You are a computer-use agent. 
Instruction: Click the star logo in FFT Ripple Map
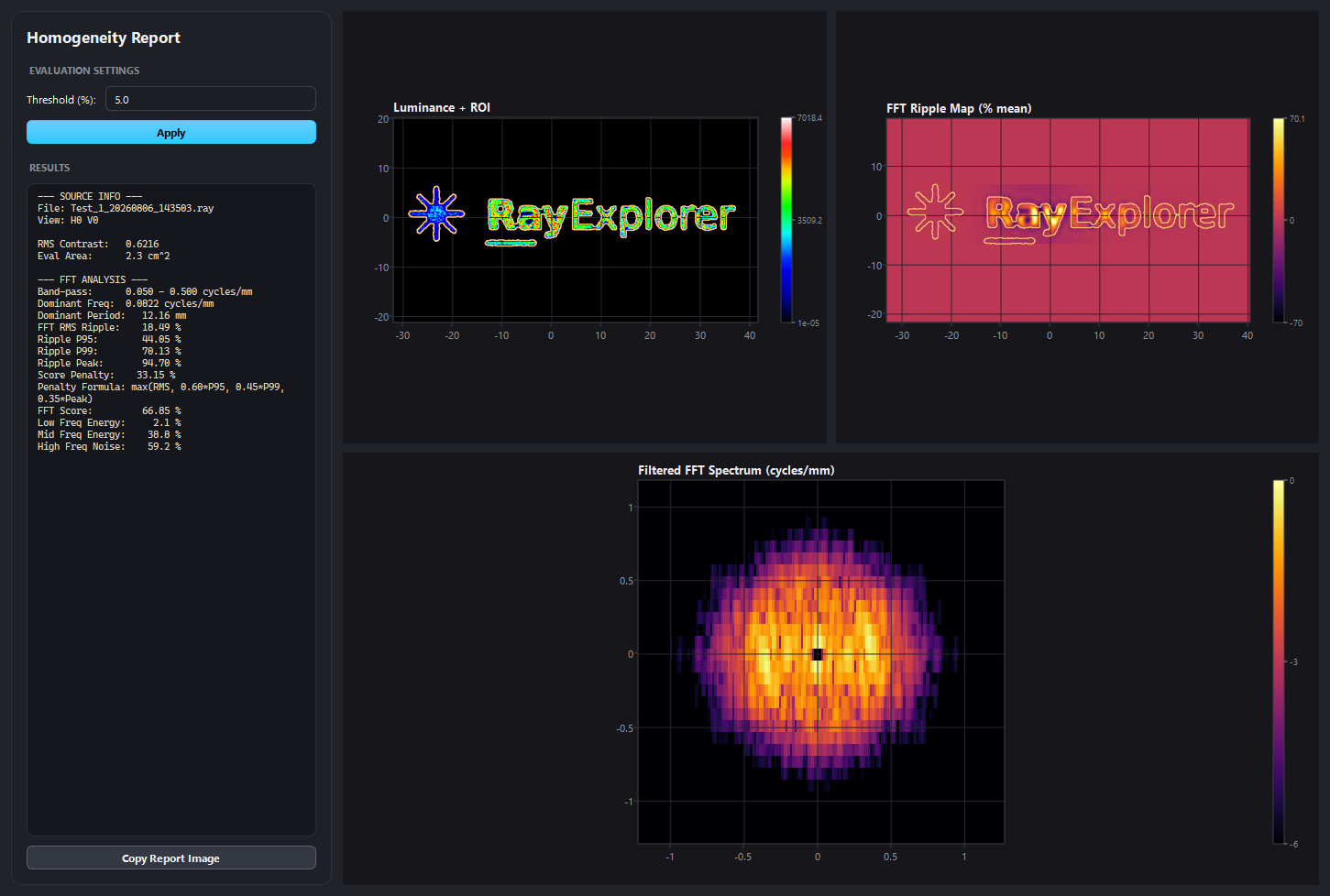tap(935, 211)
